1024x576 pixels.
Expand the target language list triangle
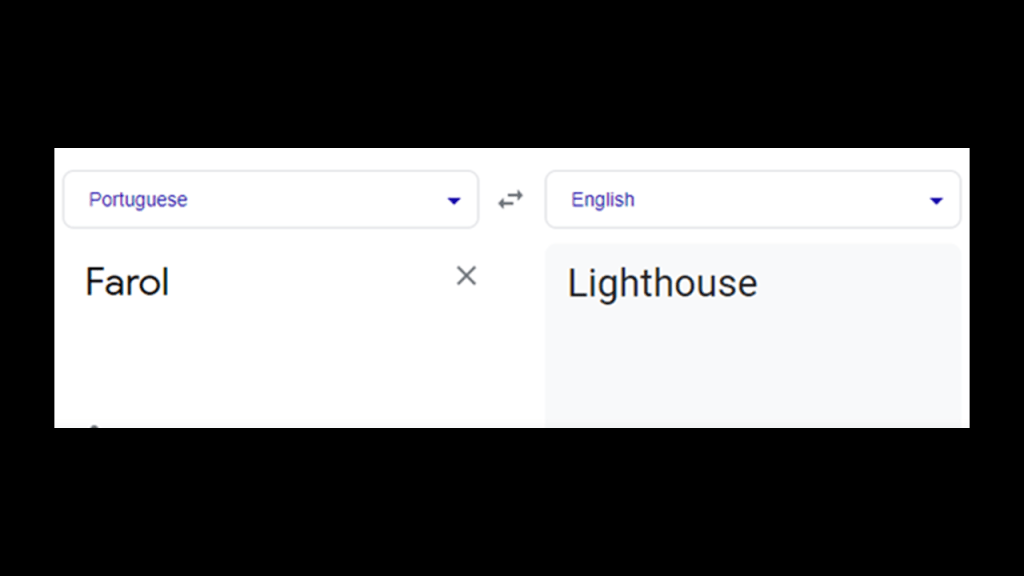936,201
